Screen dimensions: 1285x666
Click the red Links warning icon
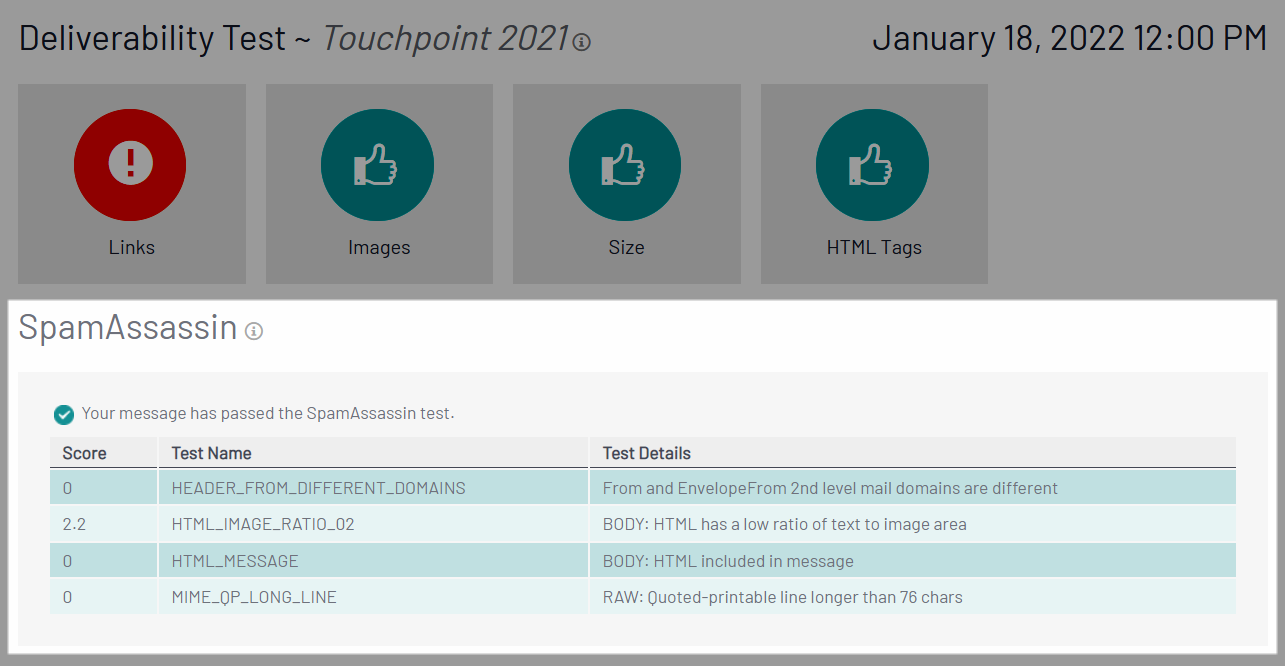131,164
